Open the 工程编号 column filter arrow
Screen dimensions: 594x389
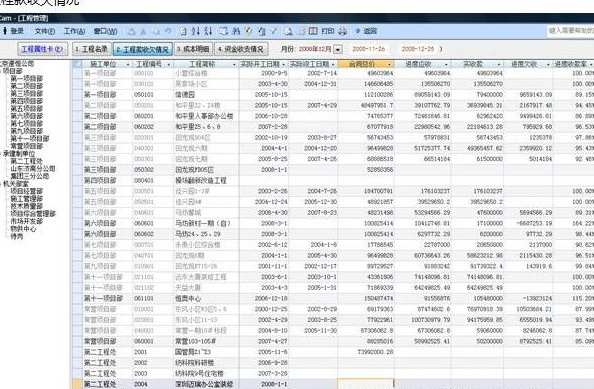tap(169, 64)
